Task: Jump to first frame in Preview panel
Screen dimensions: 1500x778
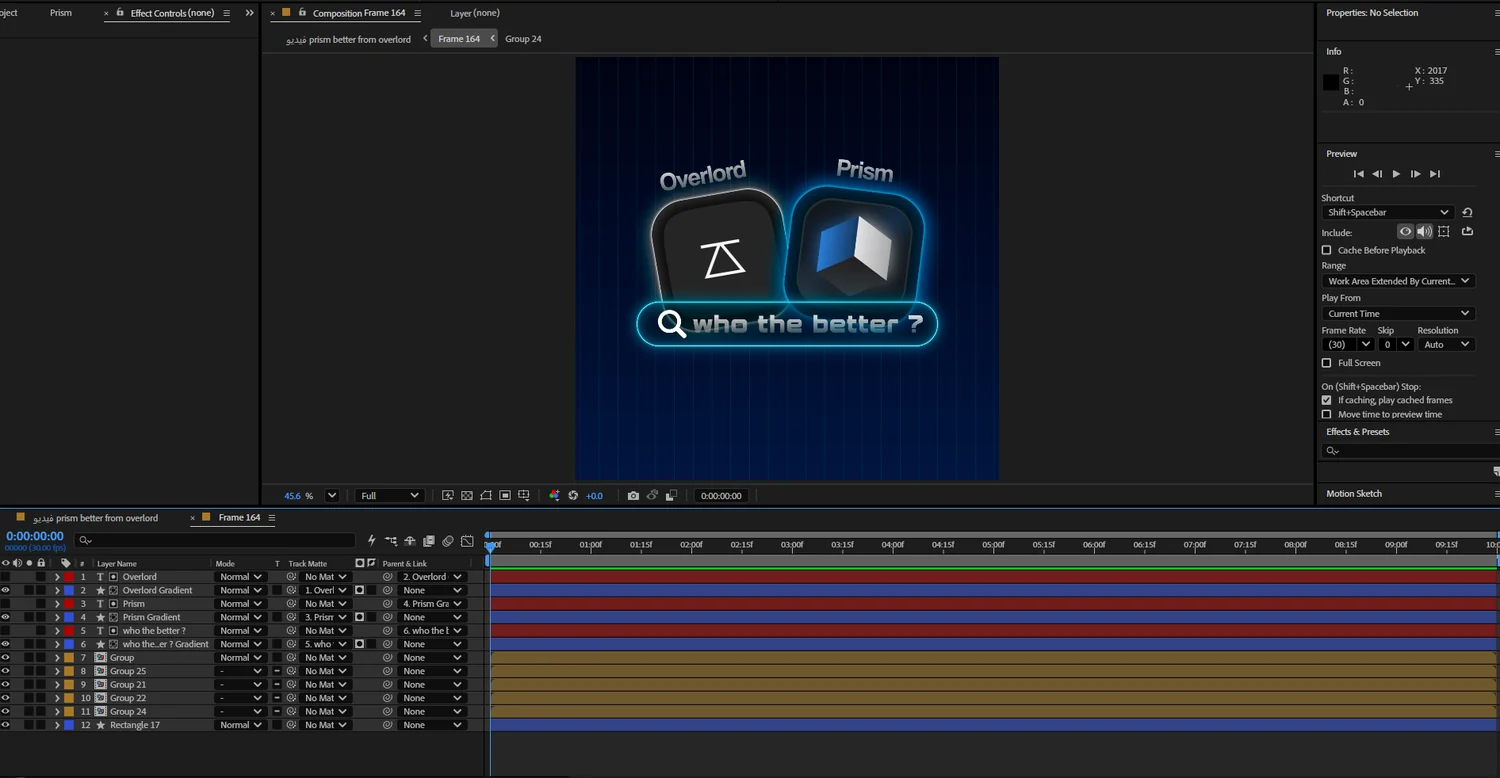Action: 1359,174
